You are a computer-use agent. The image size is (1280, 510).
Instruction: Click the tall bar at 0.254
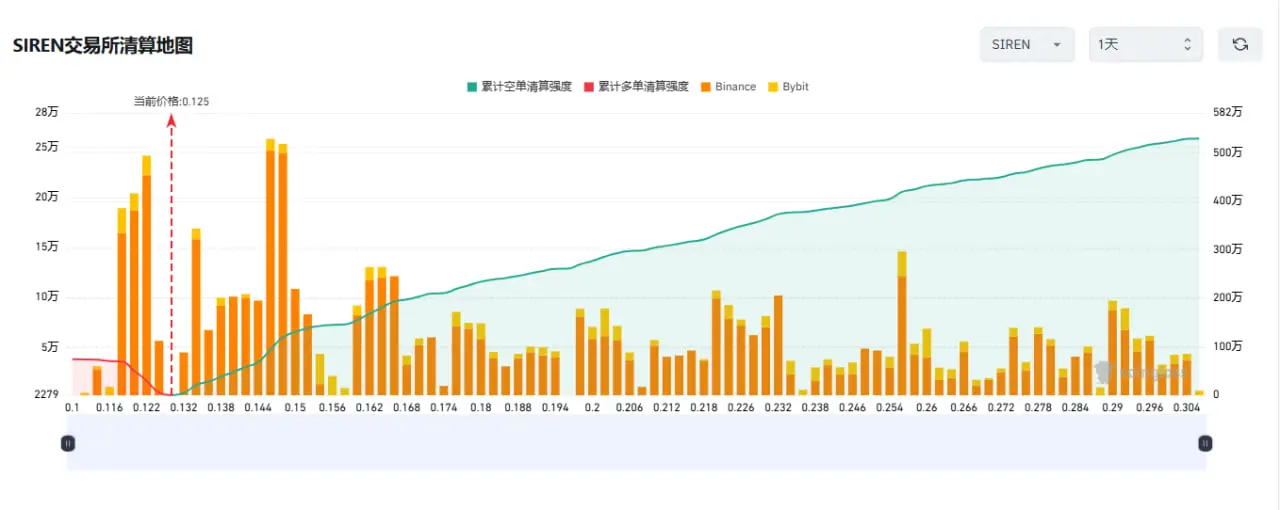pos(902,323)
